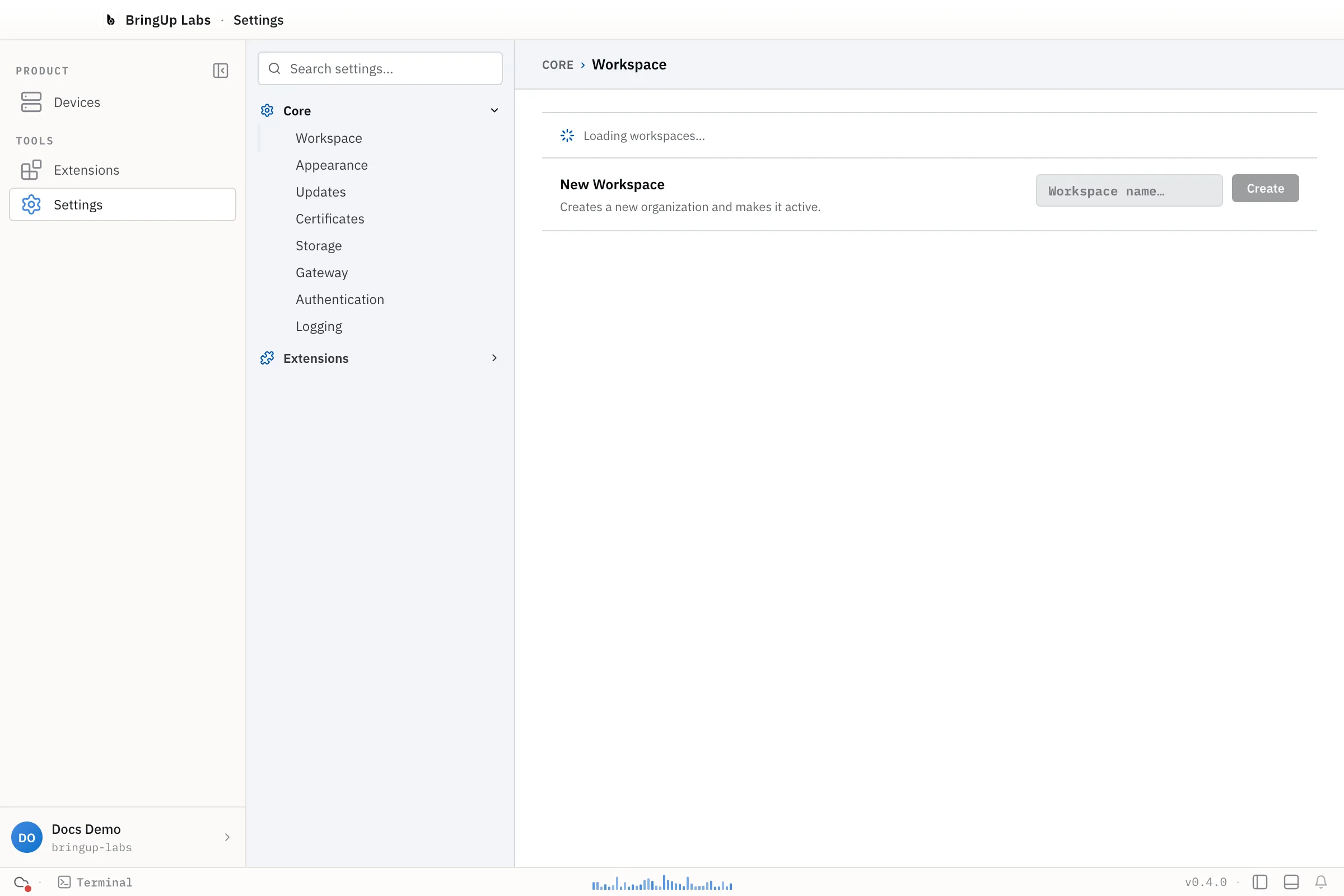The width and height of the screenshot is (1344, 896).
Task: Click the Workspace breadcrumb title
Action: 629,64
